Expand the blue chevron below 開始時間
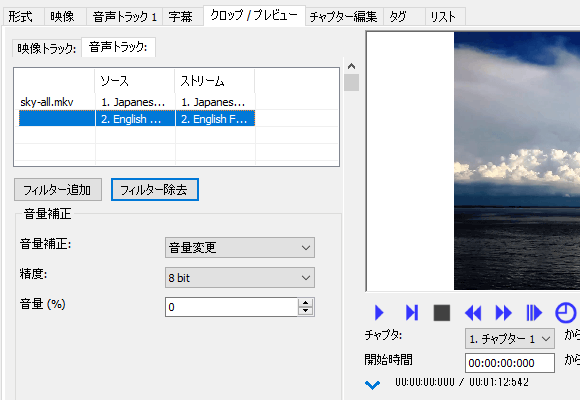This screenshot has width=580, height=400. click(372, 385)
